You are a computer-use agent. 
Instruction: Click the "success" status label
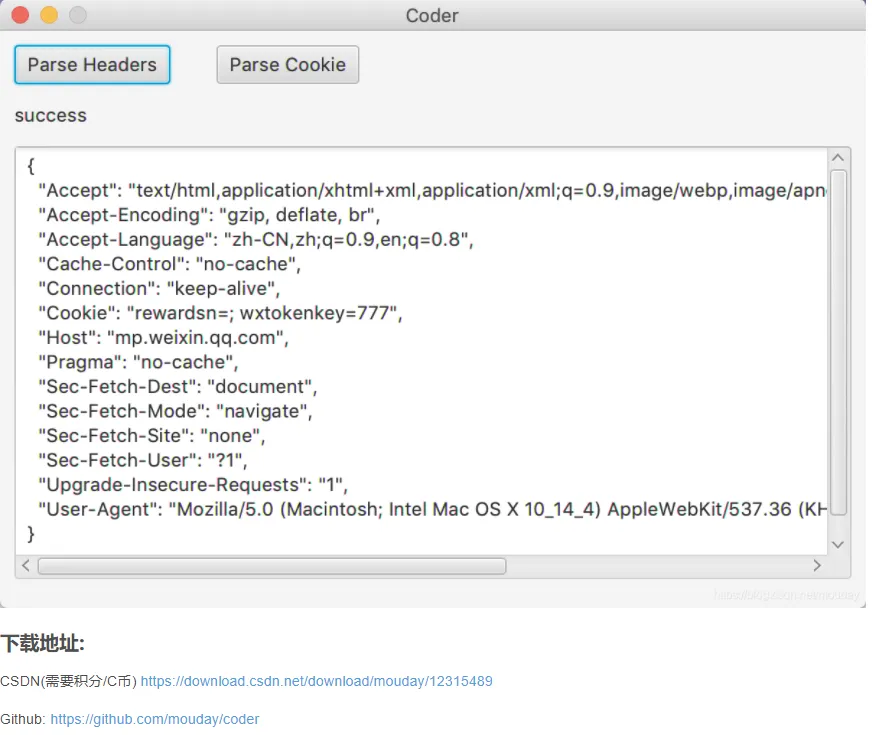click(x=51, y=116)
